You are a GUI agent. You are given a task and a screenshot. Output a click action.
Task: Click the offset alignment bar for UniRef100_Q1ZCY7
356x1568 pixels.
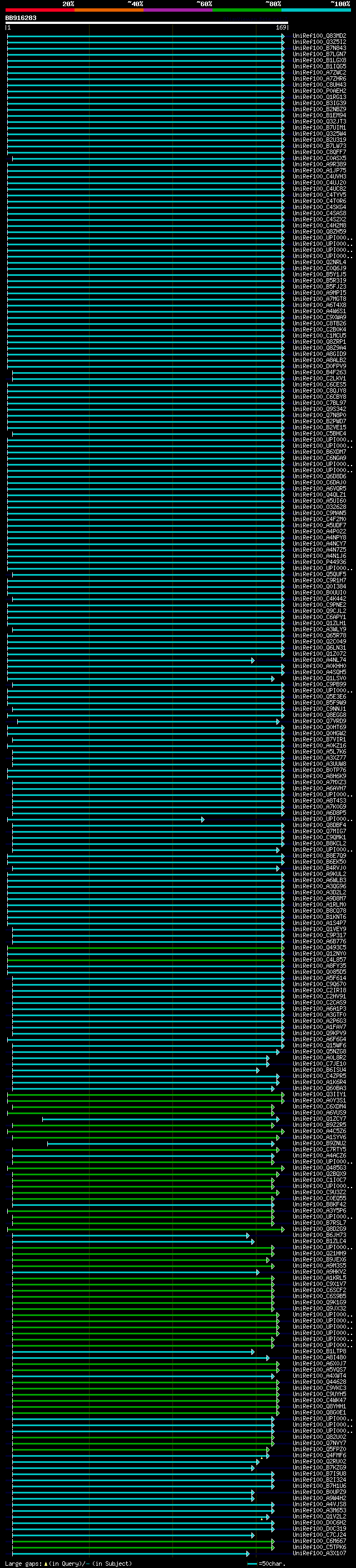tap(161, 1119)
